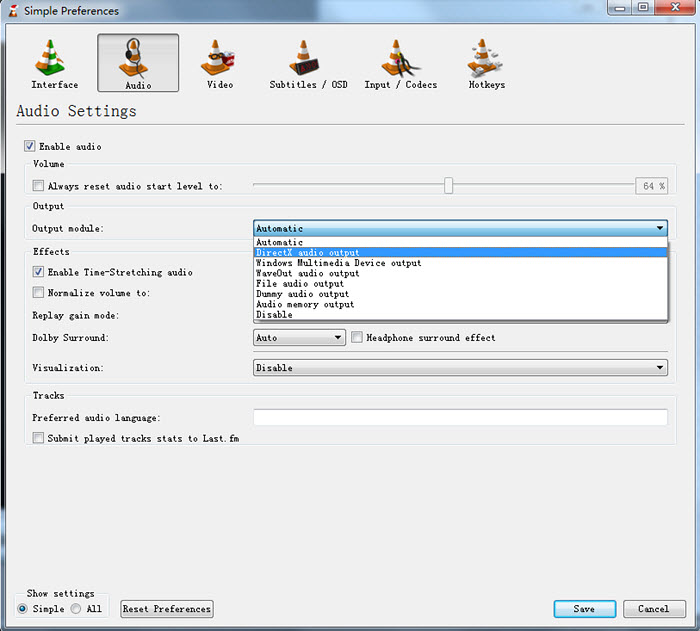Choose Automatic in the output list

click(x=460, y=242)
